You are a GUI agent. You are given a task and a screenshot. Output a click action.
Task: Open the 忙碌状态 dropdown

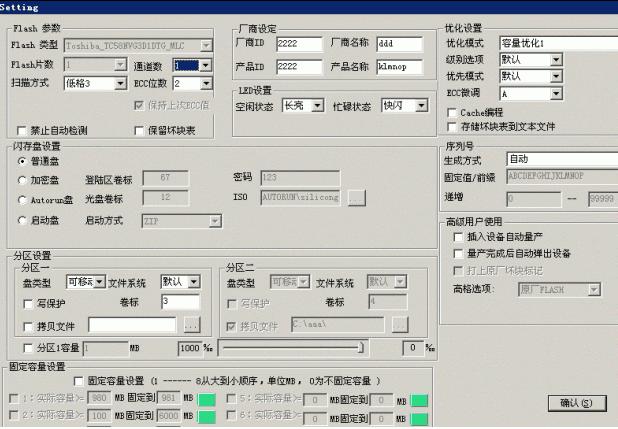coord(420,105)
